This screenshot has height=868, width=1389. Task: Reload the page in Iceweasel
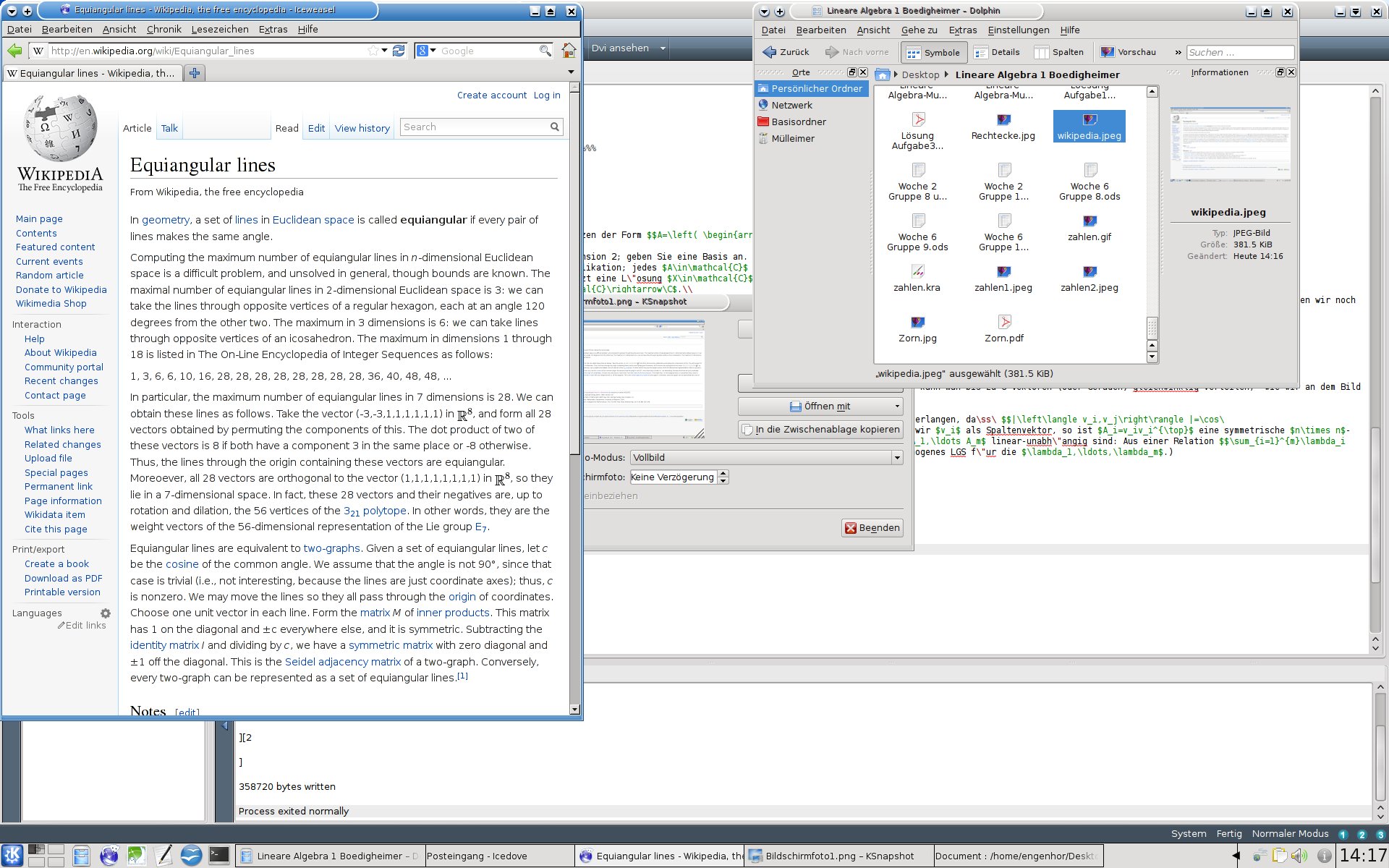(x=399, y=51)
